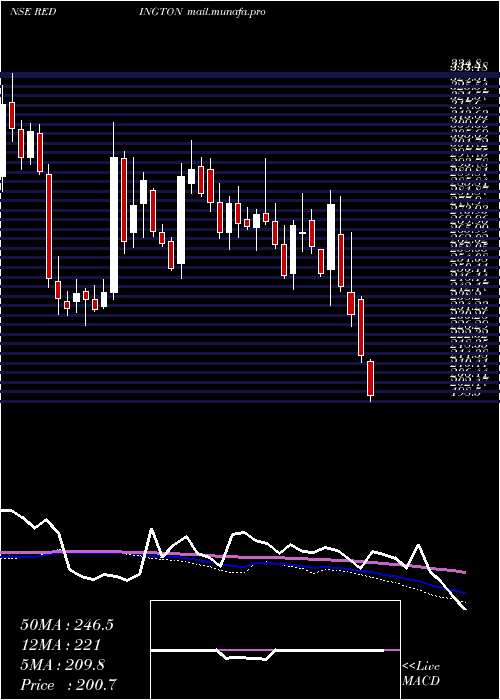The height and width of the screenshot is (700, 500).
Task: Click the <<Live MACD label
Action: (x=421, y=674)
